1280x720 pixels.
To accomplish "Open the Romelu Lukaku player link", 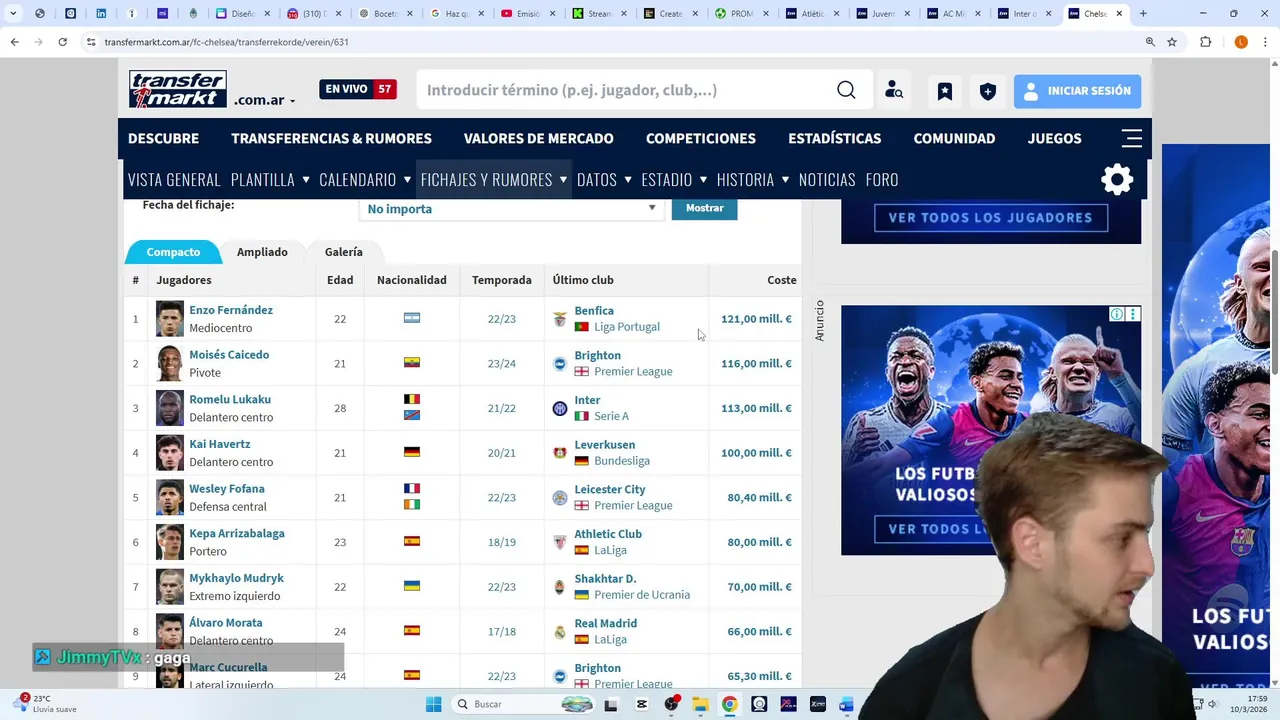I will (x=230, y=399).
